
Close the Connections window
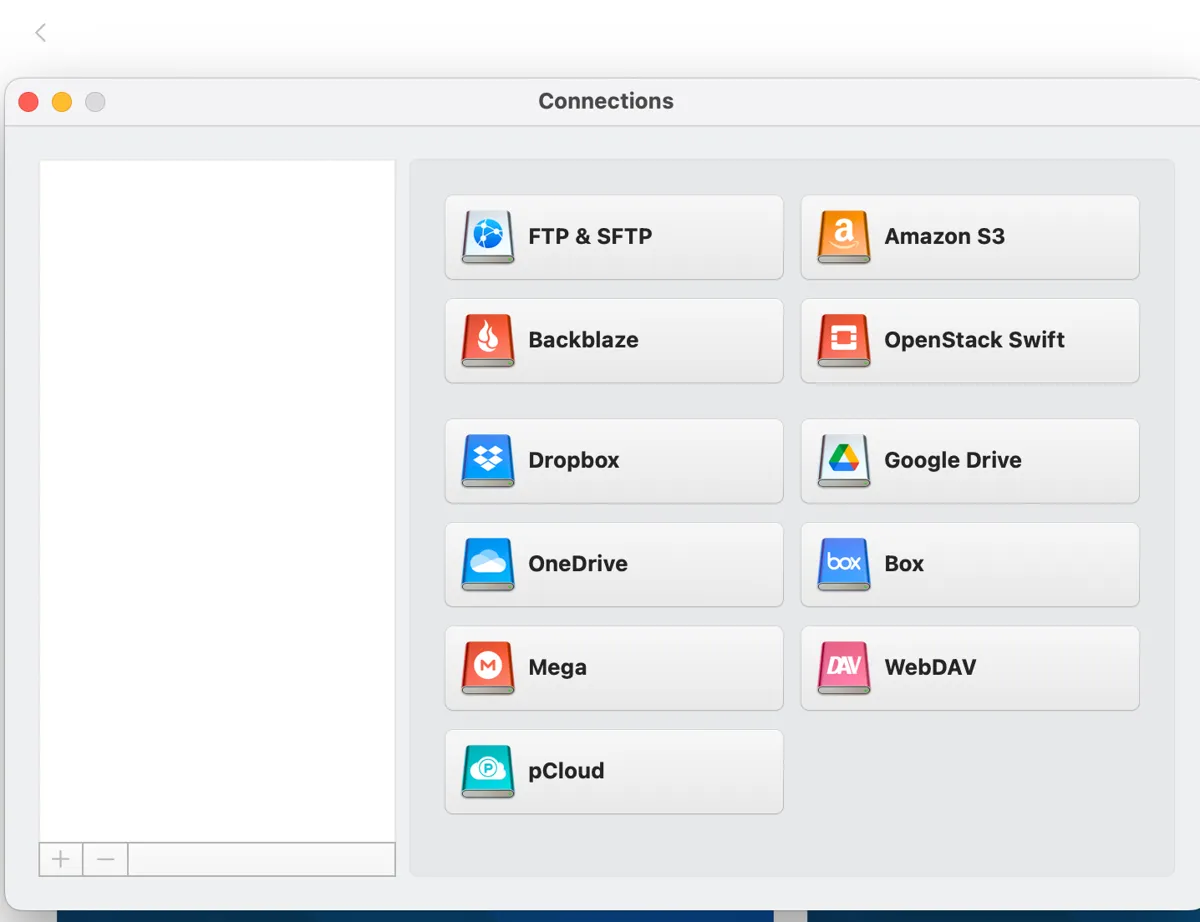coord(29,102)
